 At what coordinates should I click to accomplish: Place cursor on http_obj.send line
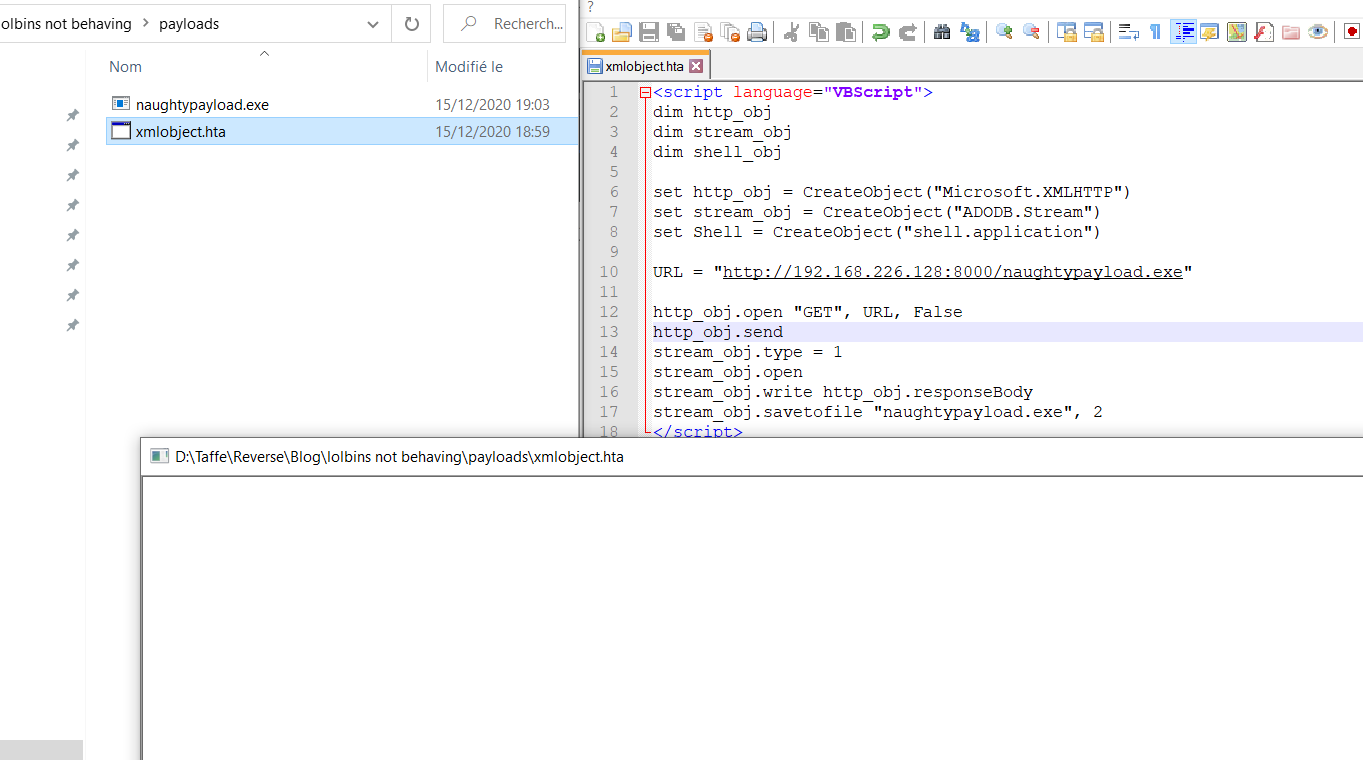click(718, 332)
